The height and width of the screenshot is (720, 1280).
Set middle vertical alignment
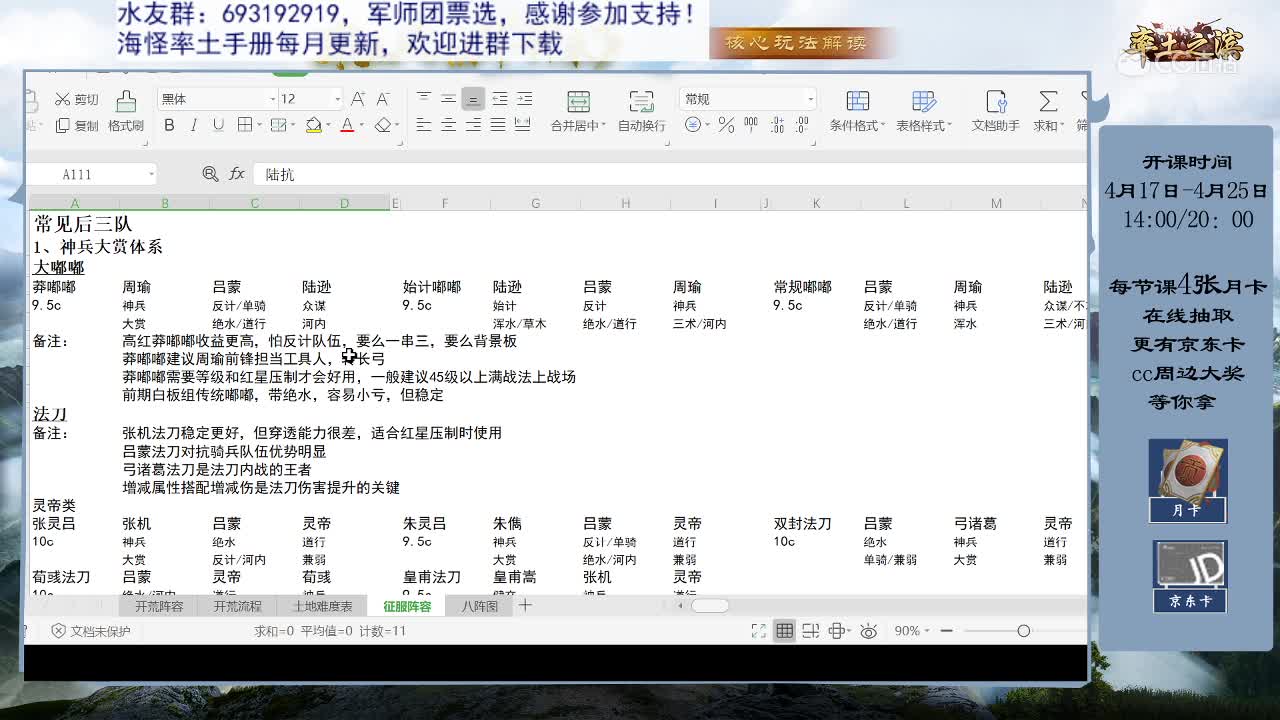click(448, 99)
